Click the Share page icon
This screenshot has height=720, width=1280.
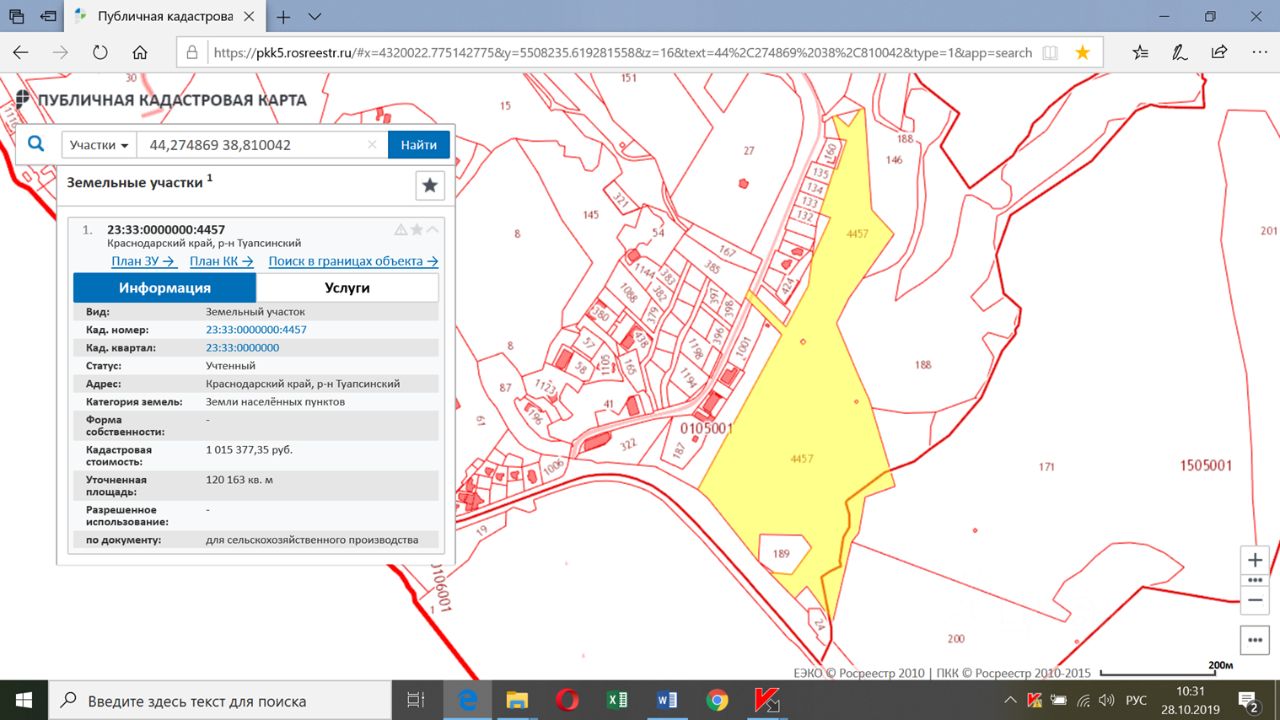click(x=1219, y=53)
